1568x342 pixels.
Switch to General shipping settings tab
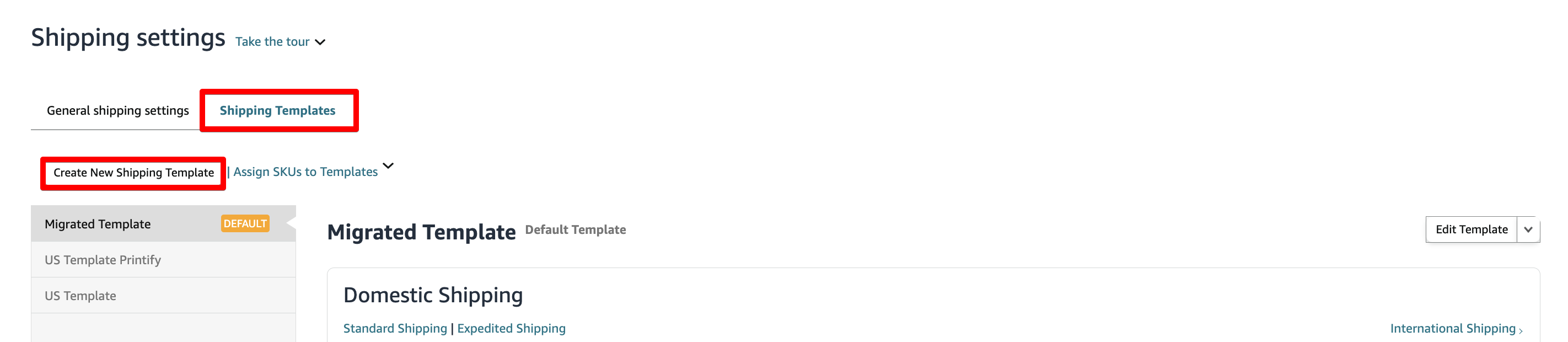coord(117,110)
